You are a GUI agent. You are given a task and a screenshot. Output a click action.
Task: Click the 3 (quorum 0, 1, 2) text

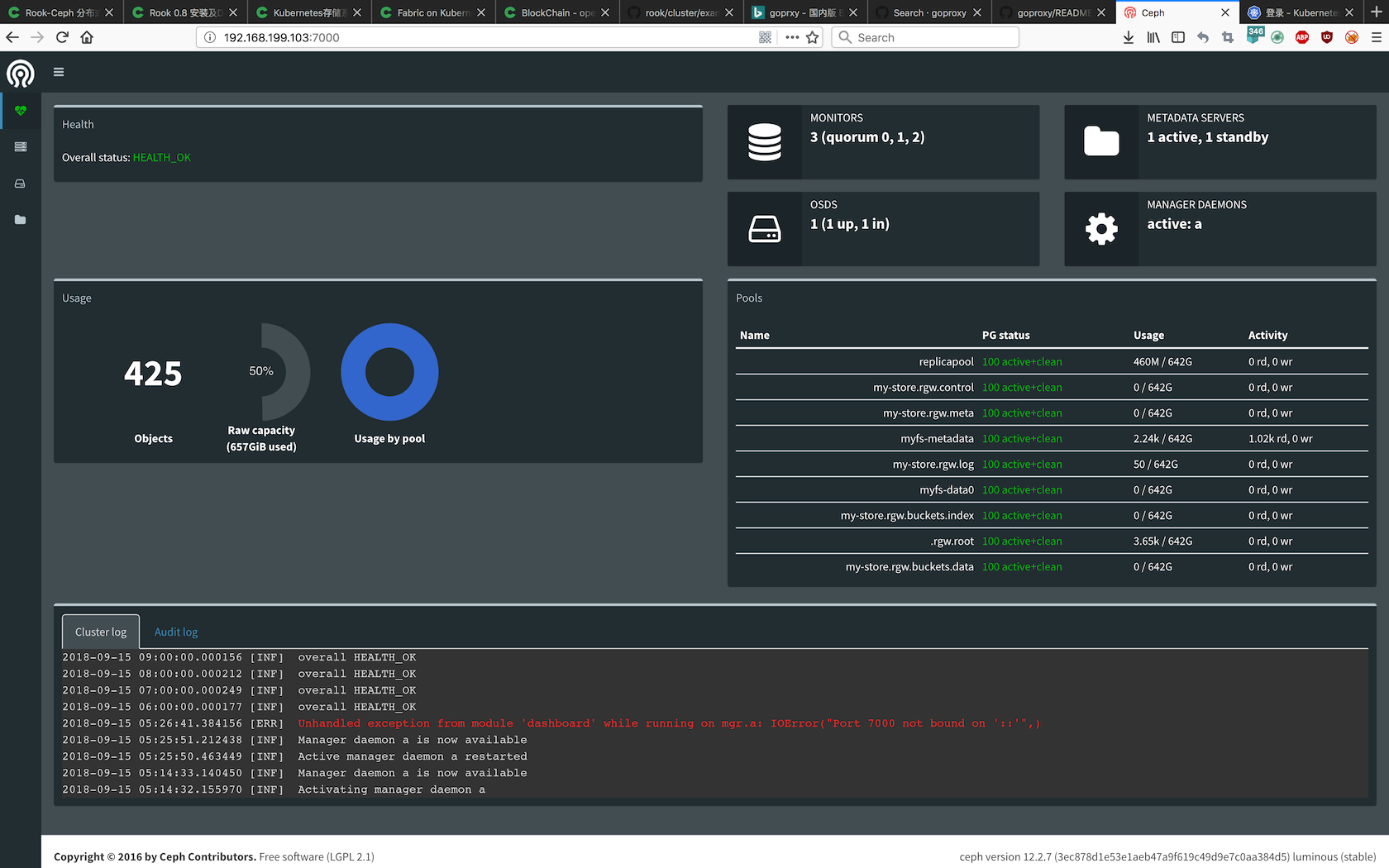(867, 137)
